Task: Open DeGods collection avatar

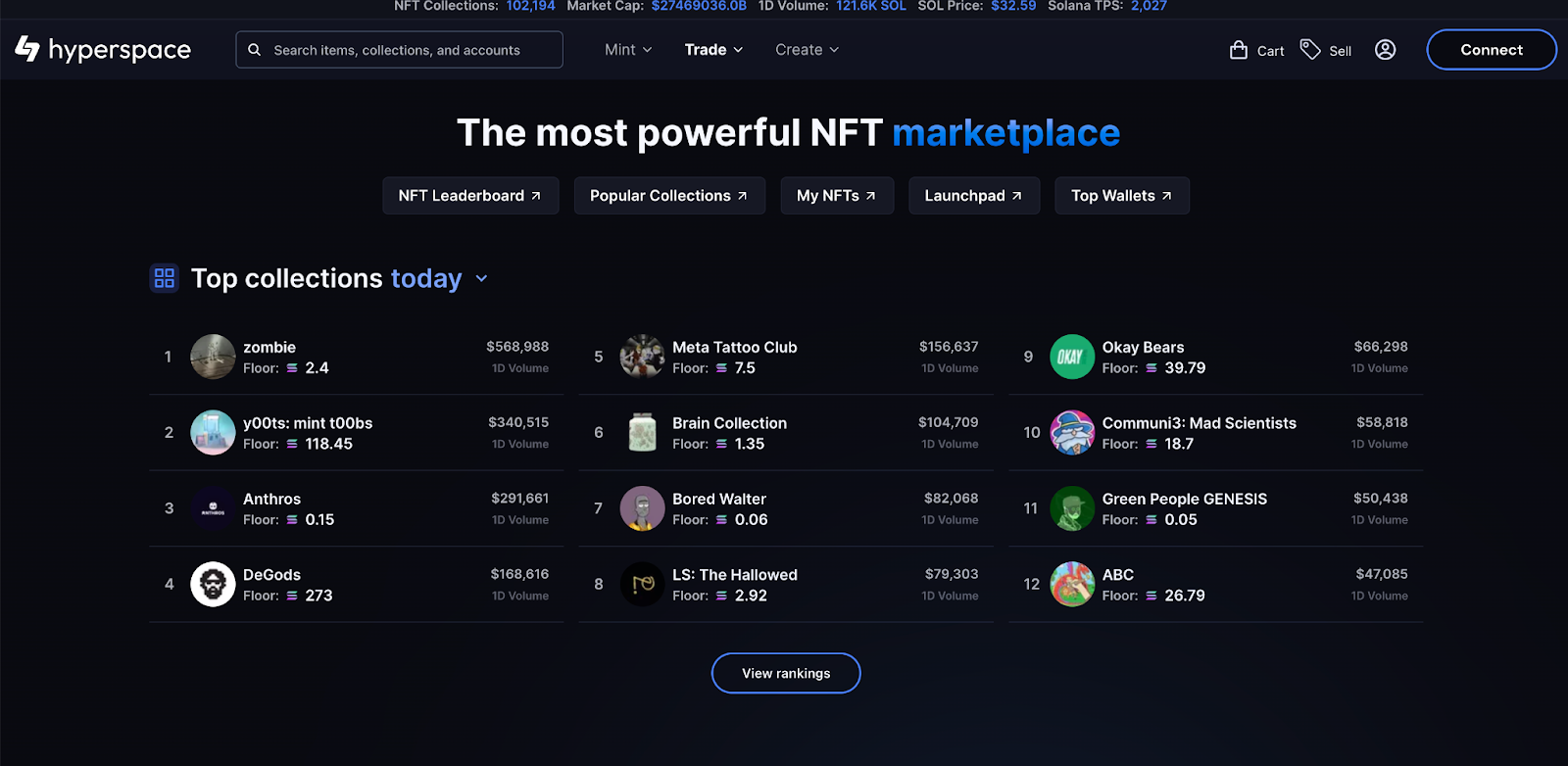Action: [x=213, y=584]
